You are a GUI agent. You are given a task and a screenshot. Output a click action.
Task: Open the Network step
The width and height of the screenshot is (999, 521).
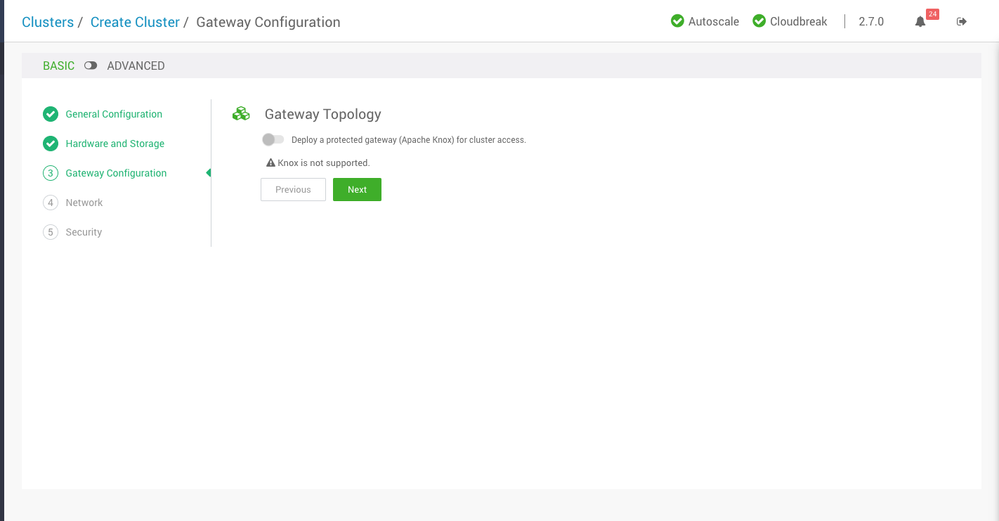point(84,203)
